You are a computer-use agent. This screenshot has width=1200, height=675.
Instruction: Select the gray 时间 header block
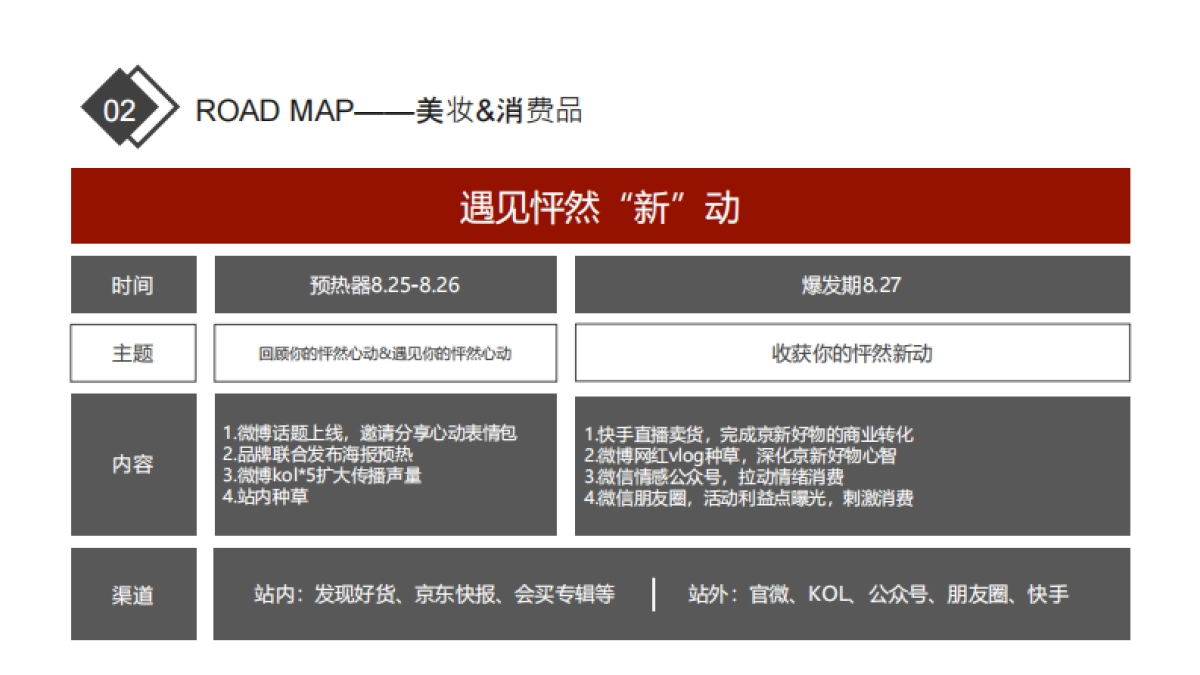(133, 285)
